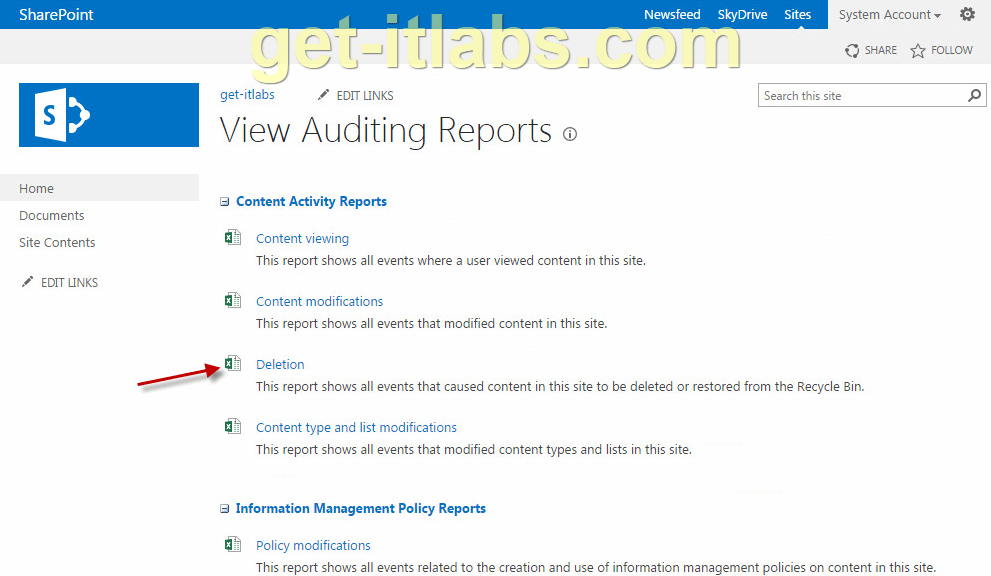Click the search magnifier icon
Screen dimensions: 991x576
pos(975,95)
